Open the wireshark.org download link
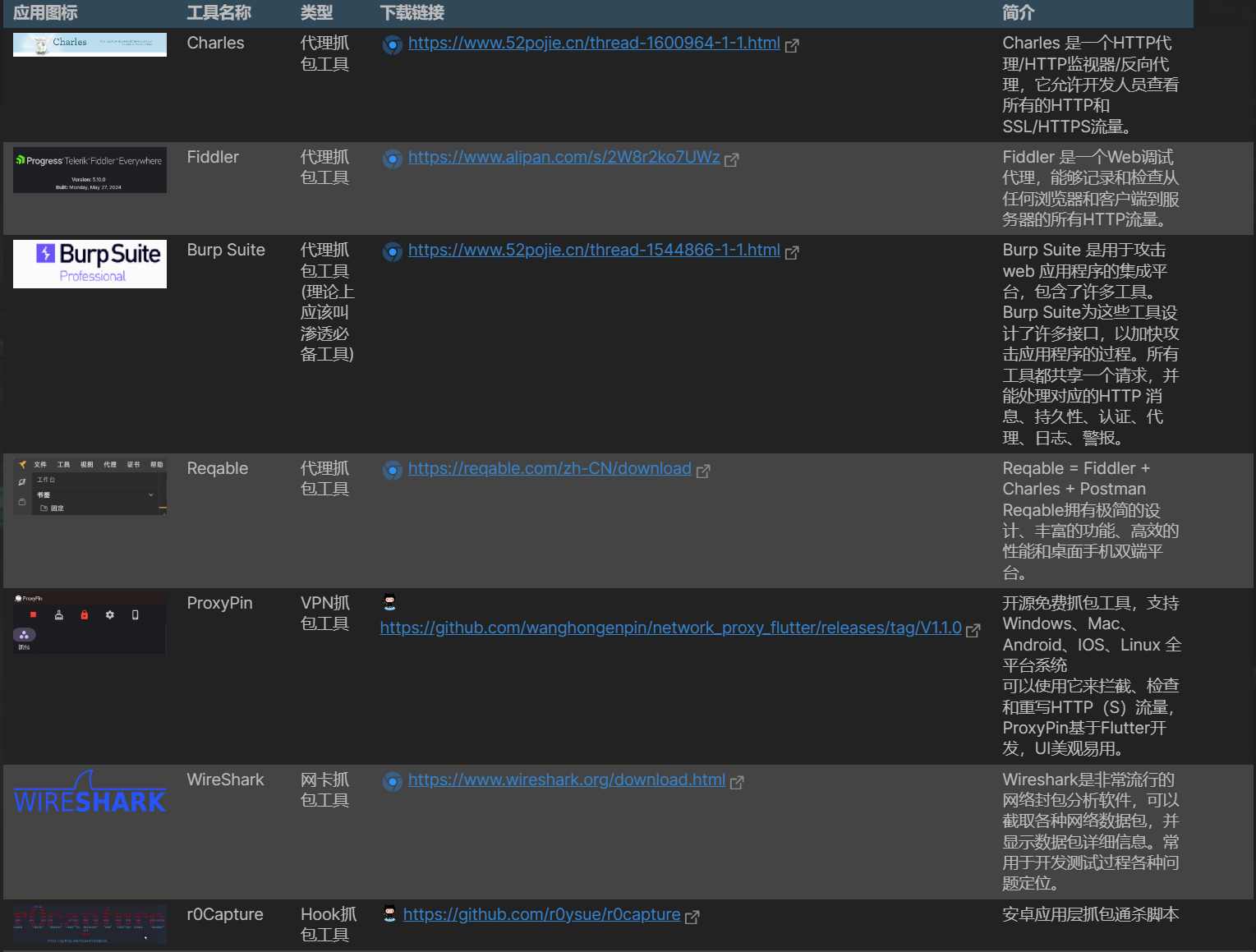Viewport: 1256px width, 952px height. pyautogui.click(x=567, y=780)
